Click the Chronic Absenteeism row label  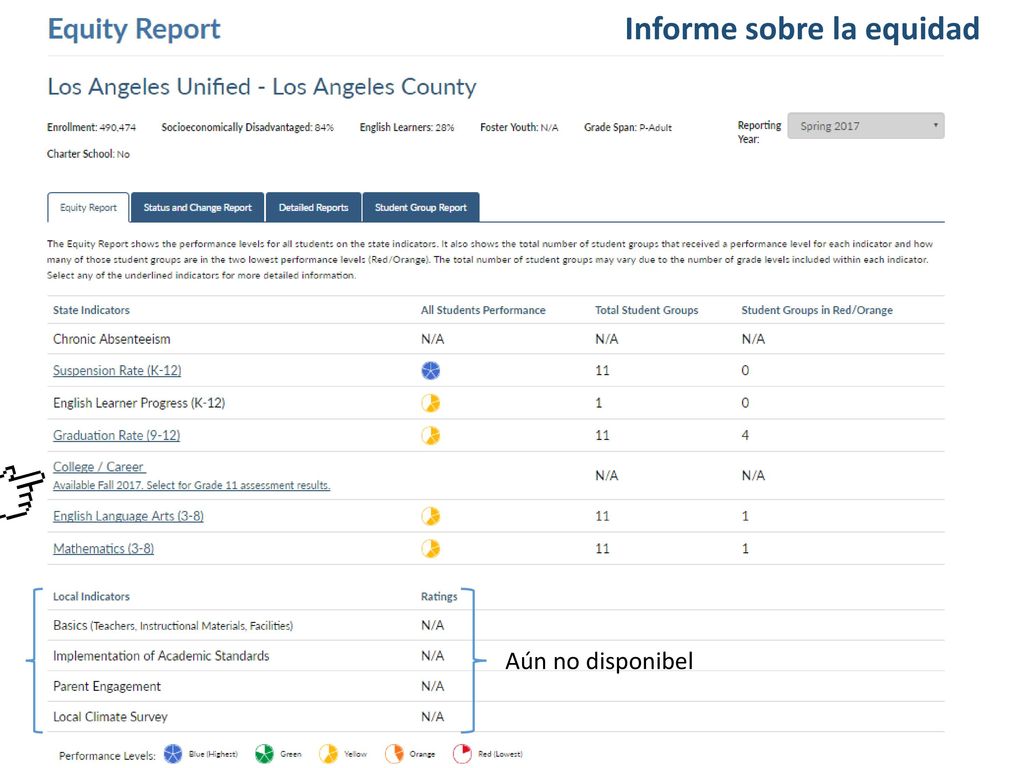click(x=112, y=339)
